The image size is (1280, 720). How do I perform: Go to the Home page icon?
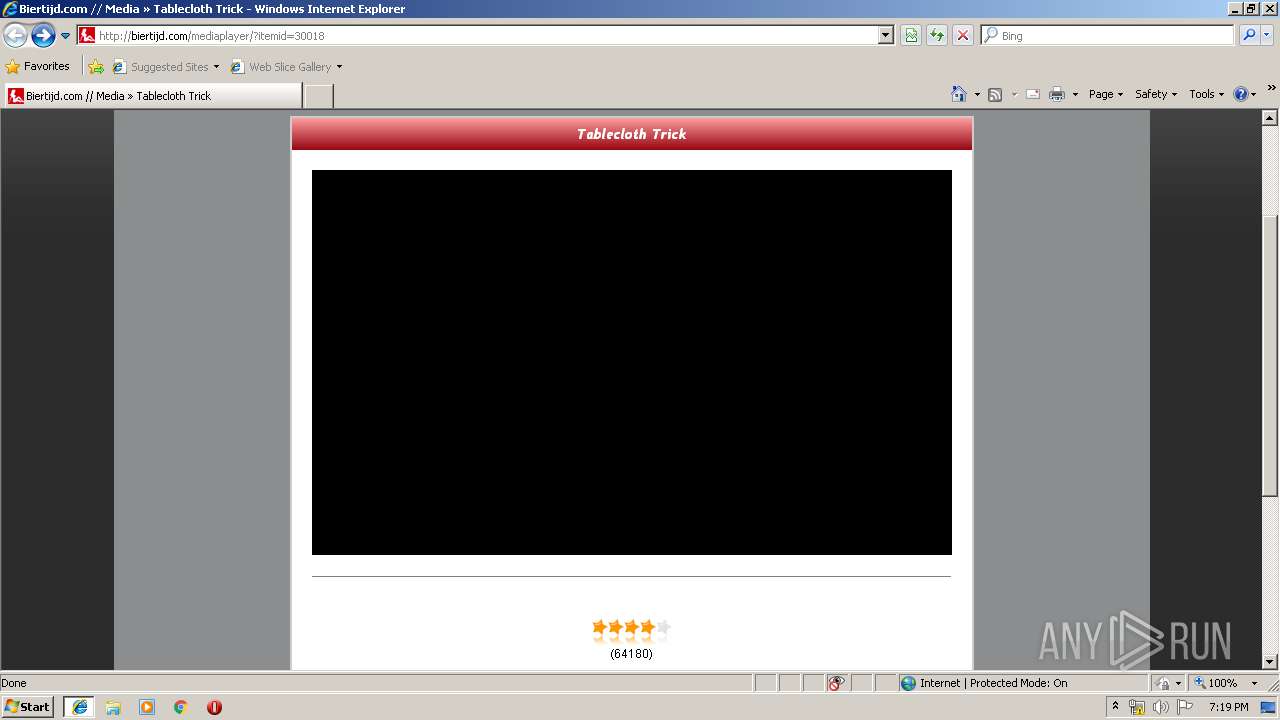(959, 94)
